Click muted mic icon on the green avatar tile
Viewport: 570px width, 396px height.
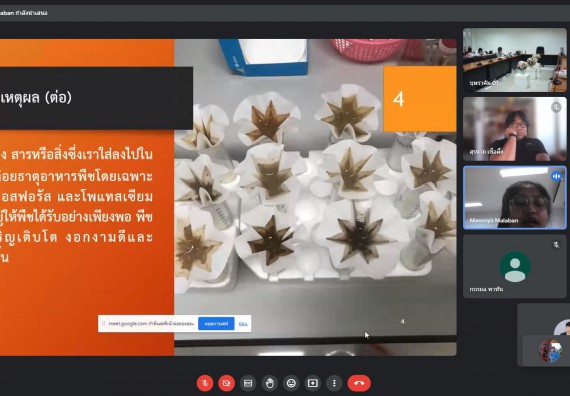pyautogui.click(x=556, y=245)
